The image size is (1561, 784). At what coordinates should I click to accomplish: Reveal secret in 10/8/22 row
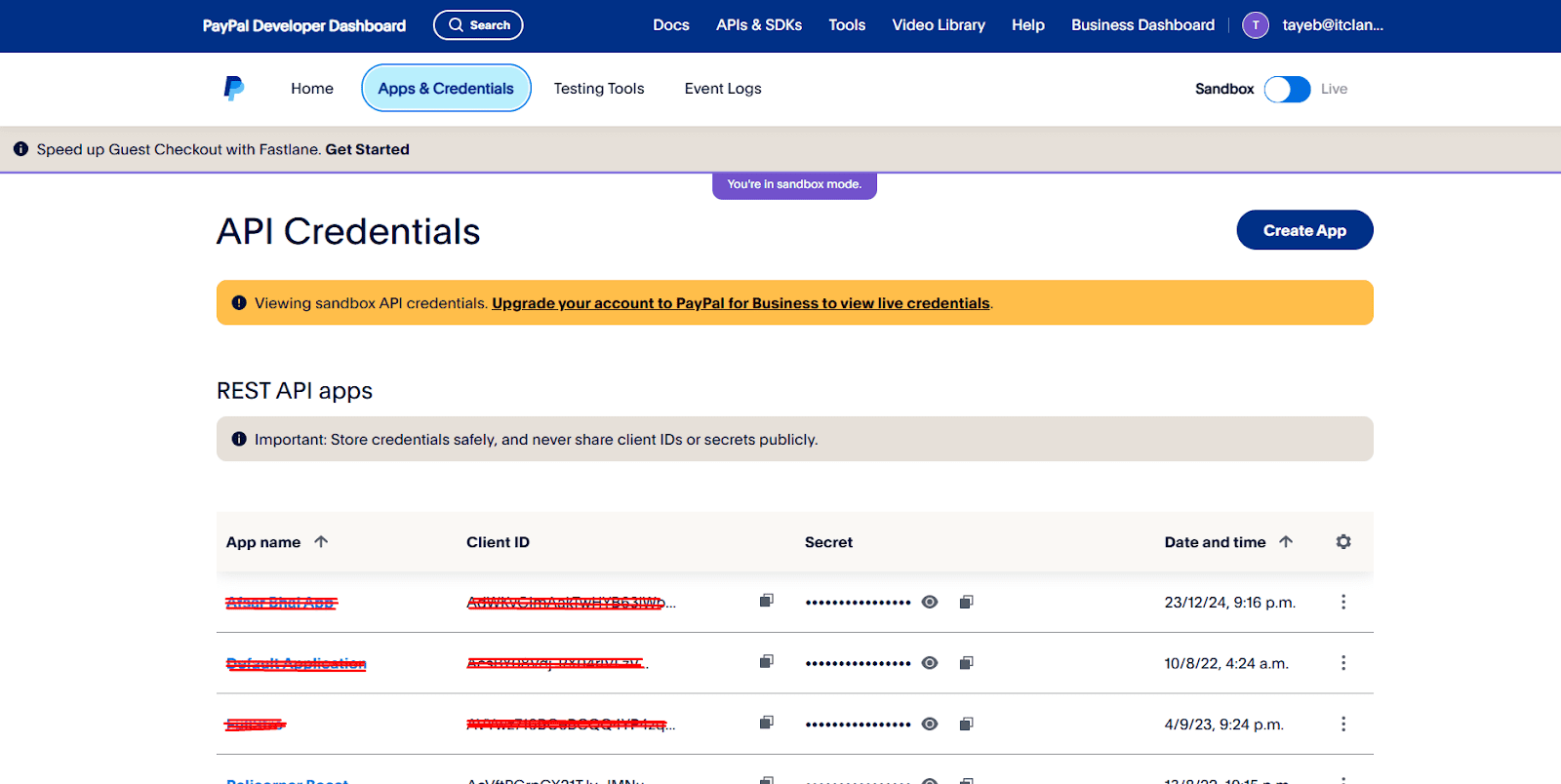click(x=930, y=663)
